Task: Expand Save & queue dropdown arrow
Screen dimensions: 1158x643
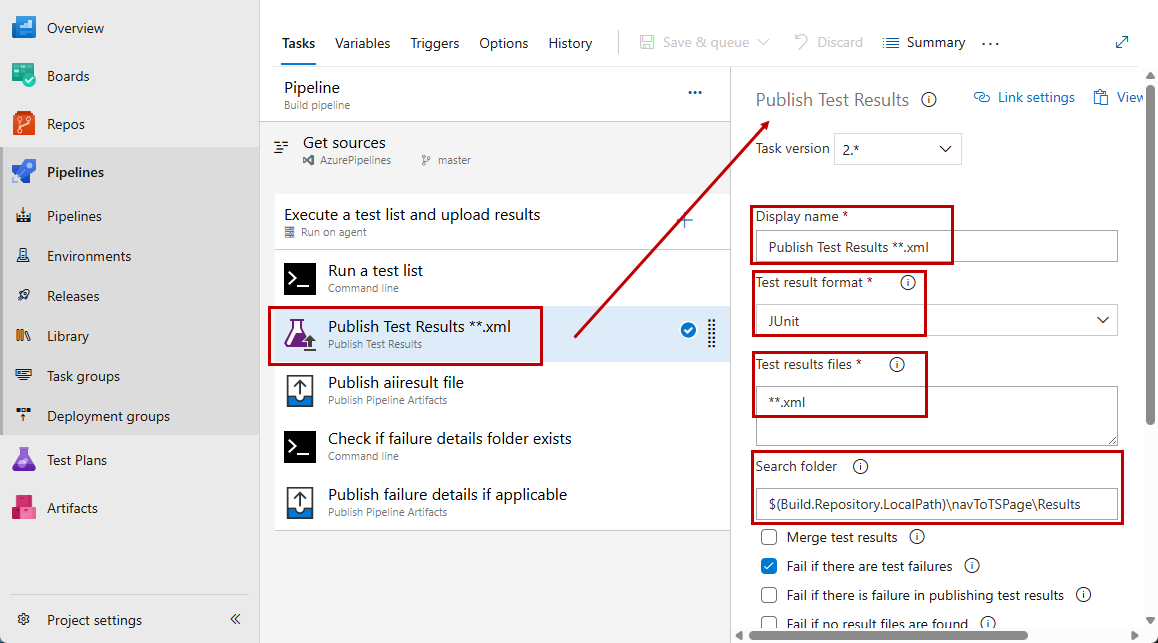Action: click(764, 42)
